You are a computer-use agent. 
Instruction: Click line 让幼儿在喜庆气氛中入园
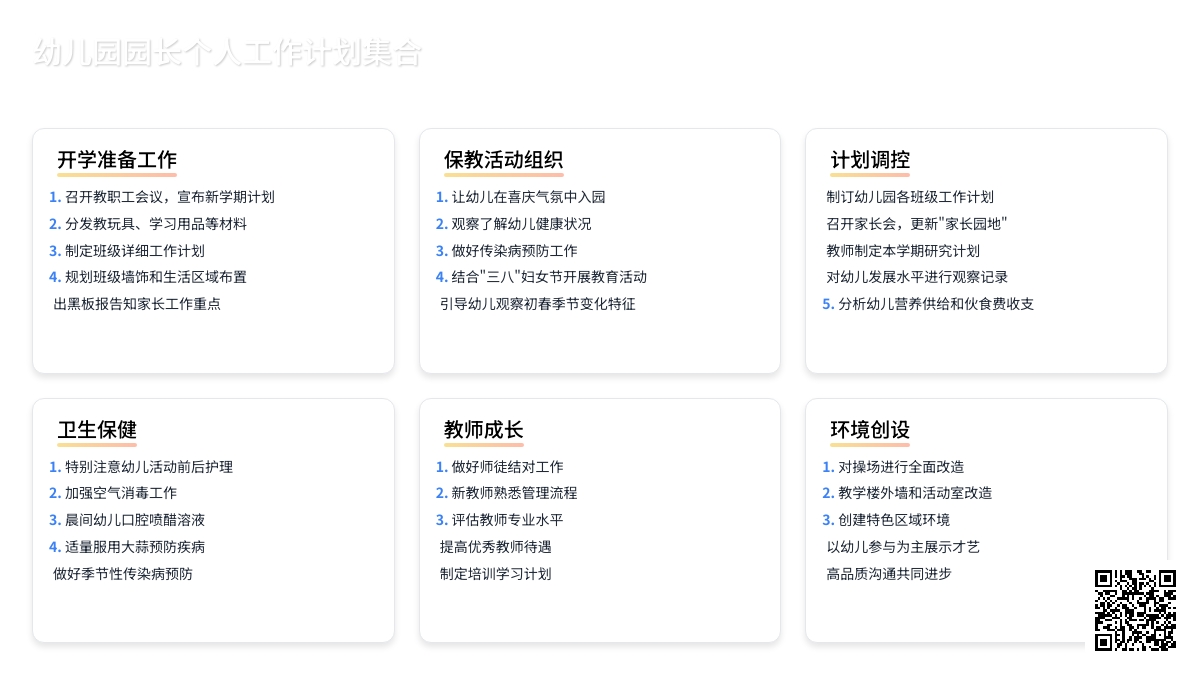click(x=528, y=197)
